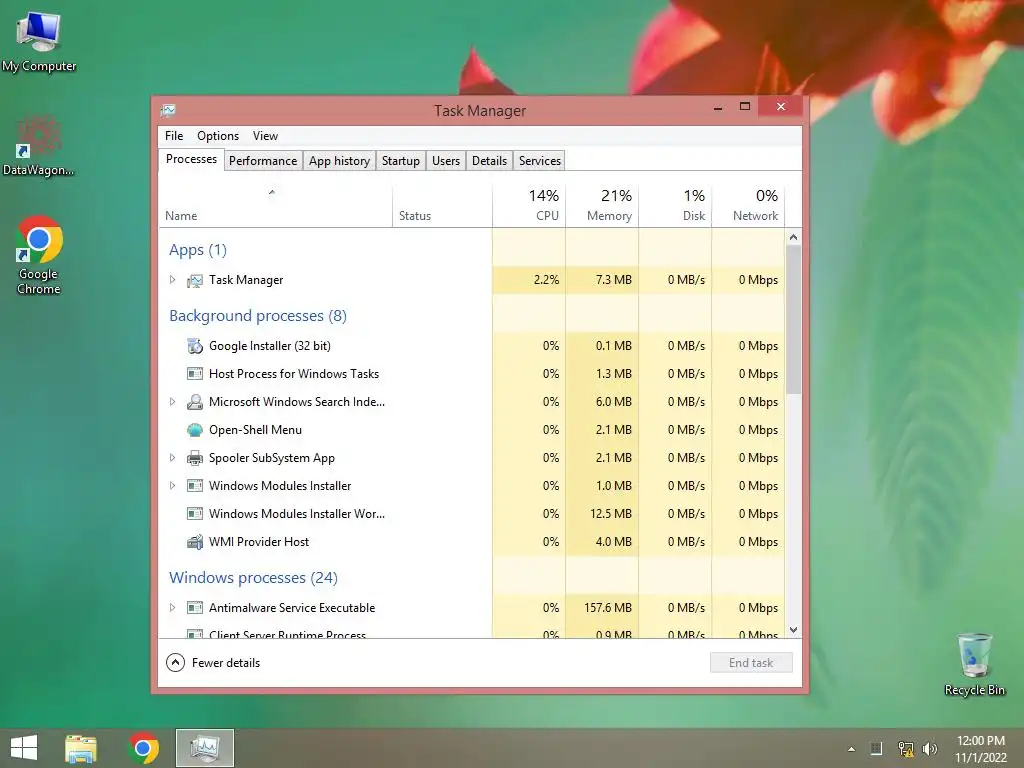
Task: Switch to the Performance tab
Action: [263, 161]
